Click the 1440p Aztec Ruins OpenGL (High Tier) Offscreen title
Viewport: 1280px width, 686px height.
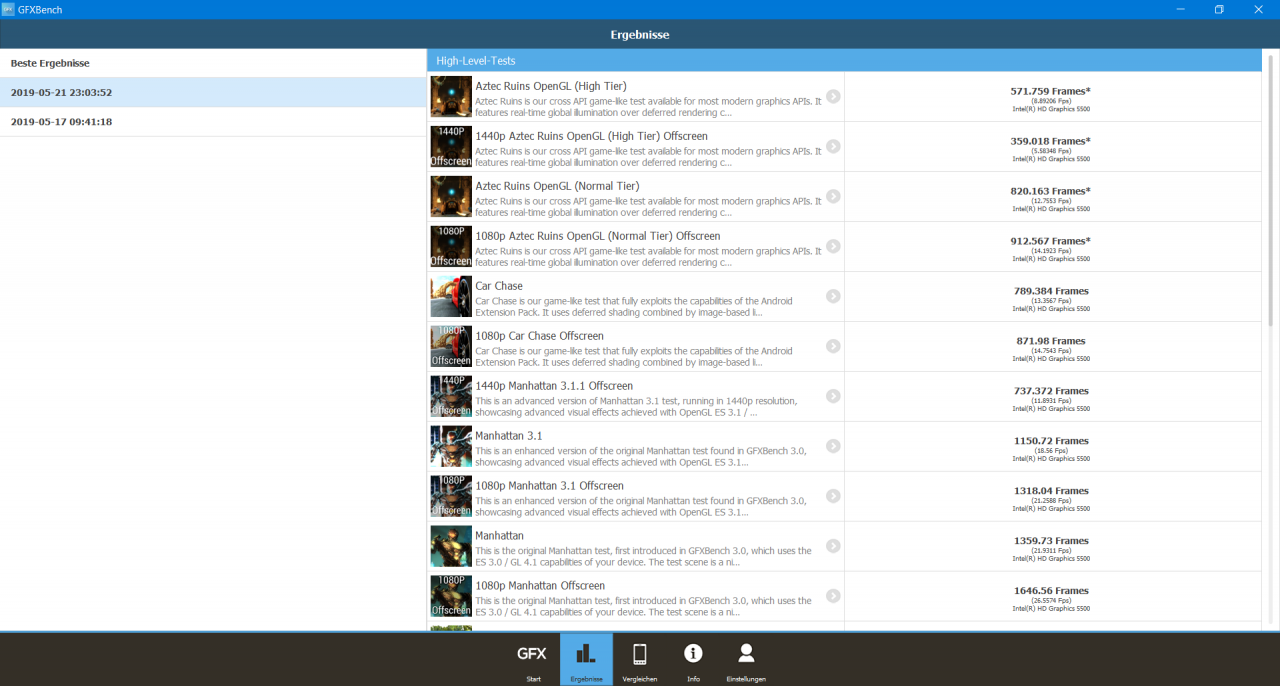(591, 136)
